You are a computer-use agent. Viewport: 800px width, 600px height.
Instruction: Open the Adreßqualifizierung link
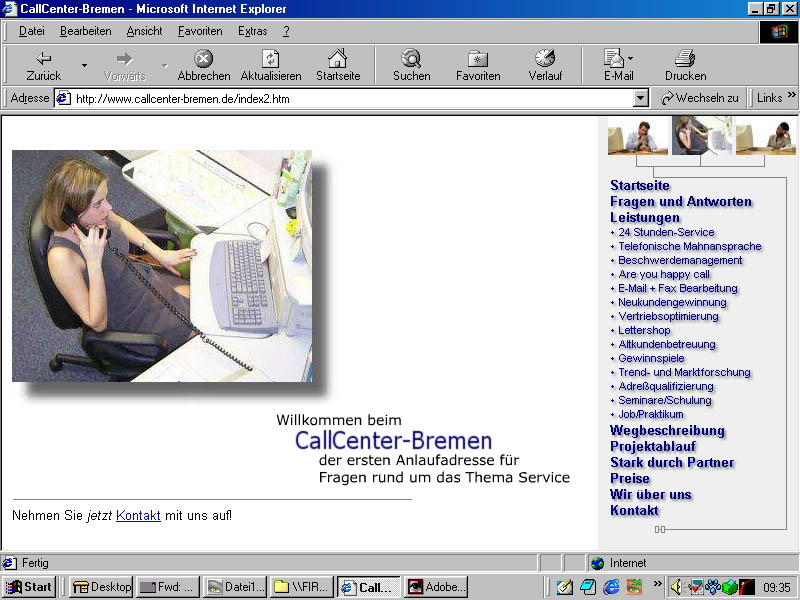pos(666,386)
